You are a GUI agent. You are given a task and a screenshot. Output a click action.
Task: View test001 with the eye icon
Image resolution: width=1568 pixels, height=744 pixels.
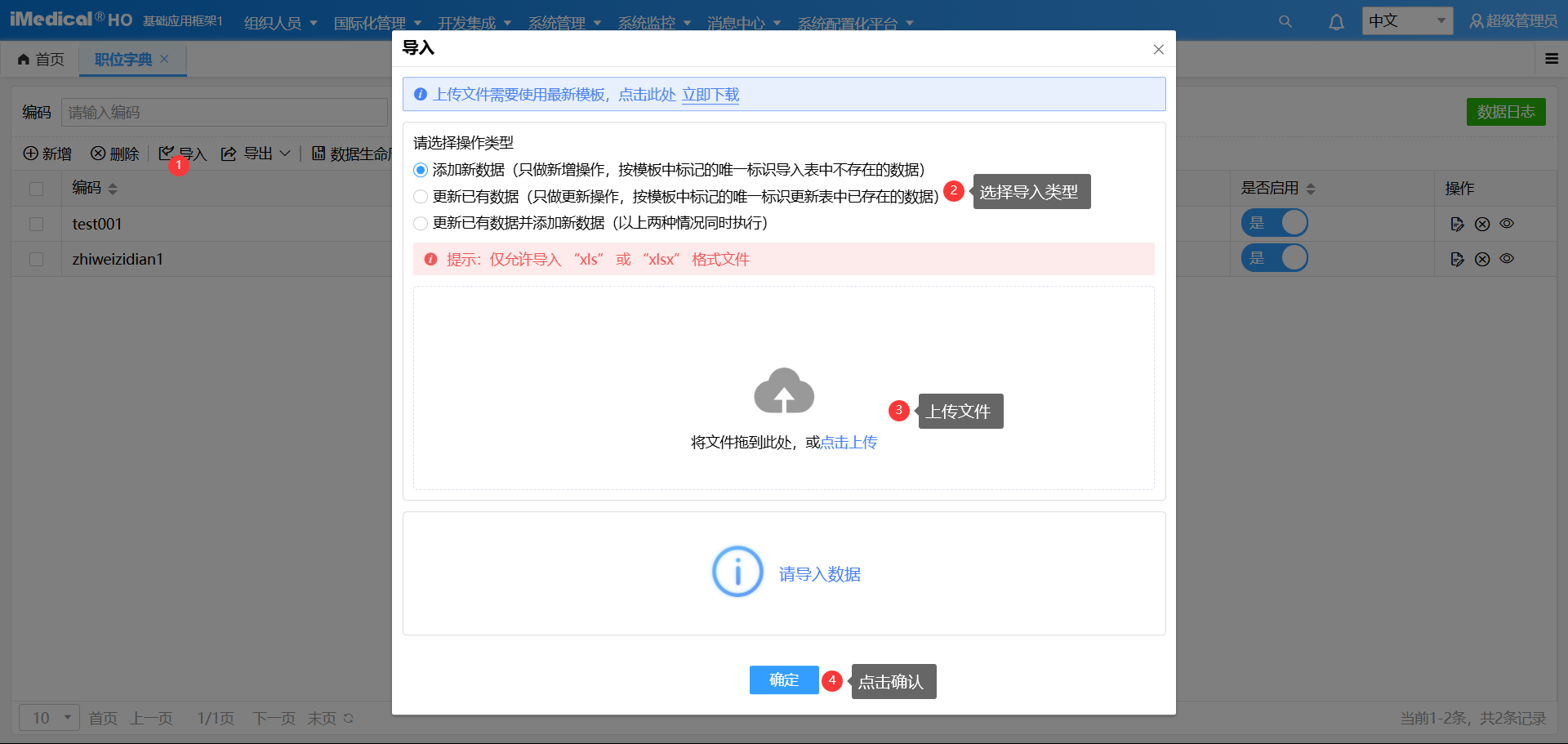click(1507, 223)
